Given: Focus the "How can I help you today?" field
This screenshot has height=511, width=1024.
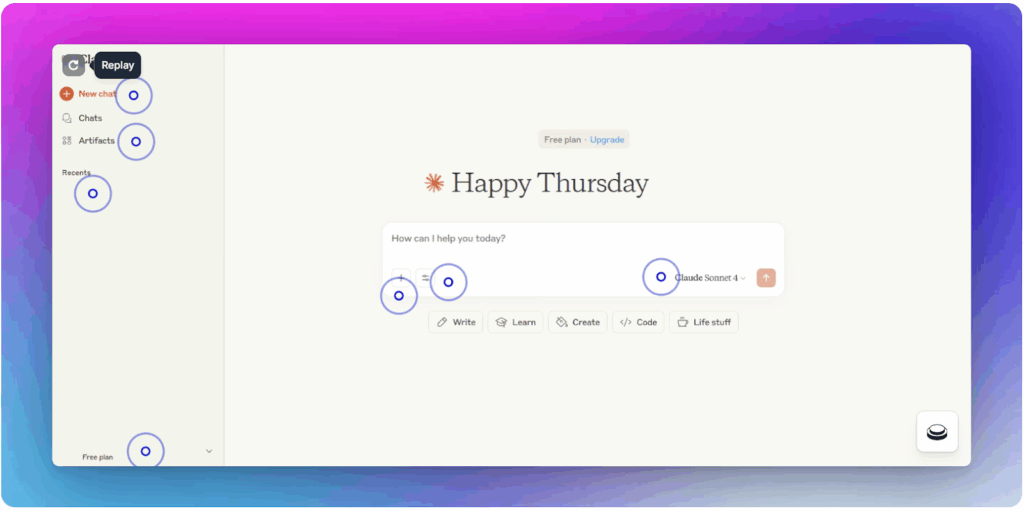Looking at the screenshot, I should click(x=582, y=239).
